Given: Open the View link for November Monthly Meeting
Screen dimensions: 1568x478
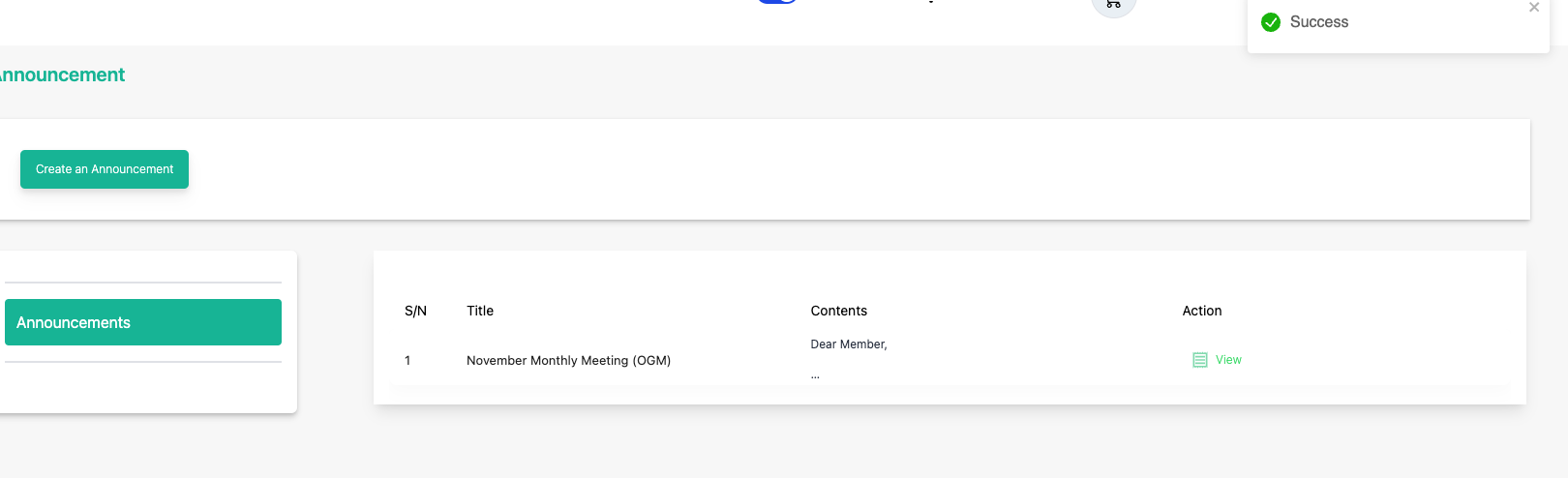Looking at the screenshot, I should 1228,360.
